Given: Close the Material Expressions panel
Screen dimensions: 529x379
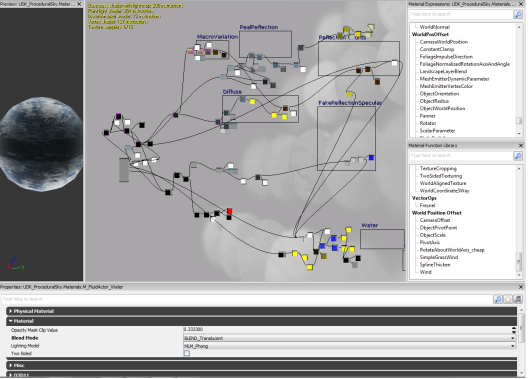Looking at the screenshot, I should tap(521, 4).
